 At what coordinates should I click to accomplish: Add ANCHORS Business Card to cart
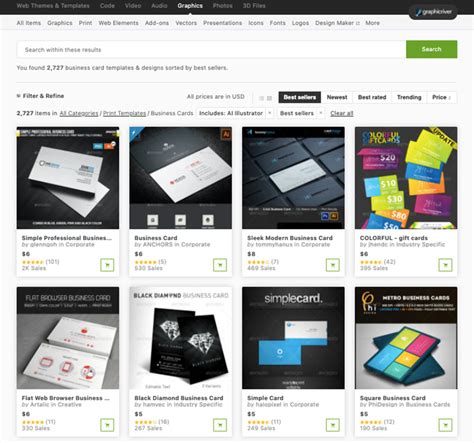pos(220,265)
